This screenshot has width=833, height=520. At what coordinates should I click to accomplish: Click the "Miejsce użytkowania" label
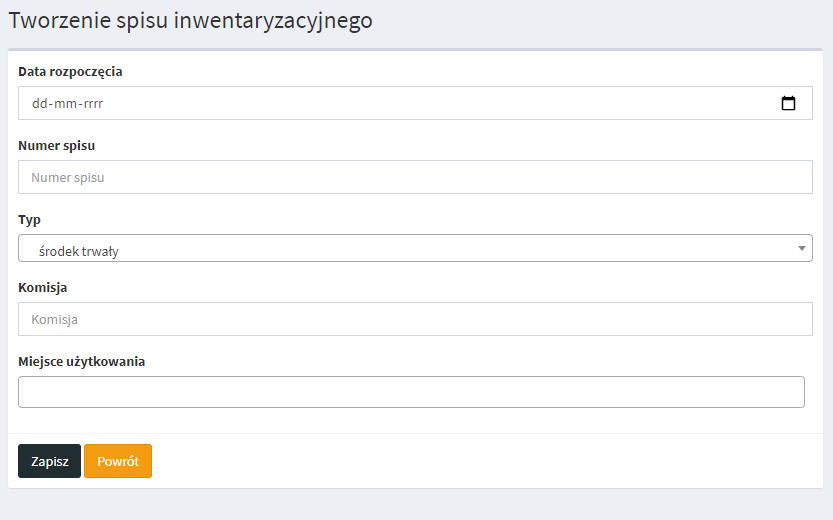(x=81, y=361)
